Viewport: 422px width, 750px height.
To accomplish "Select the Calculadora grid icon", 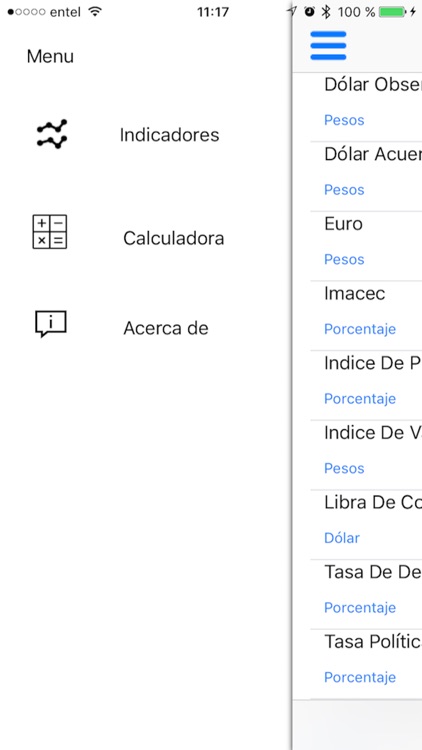I will pyautogui.click(x=50, y=232).
